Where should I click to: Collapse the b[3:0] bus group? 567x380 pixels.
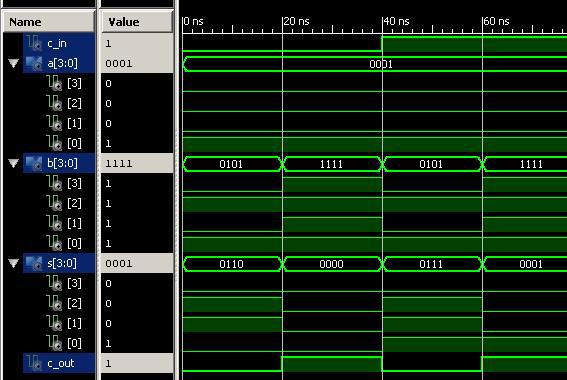pyautogui.click(x=13, y=163)
